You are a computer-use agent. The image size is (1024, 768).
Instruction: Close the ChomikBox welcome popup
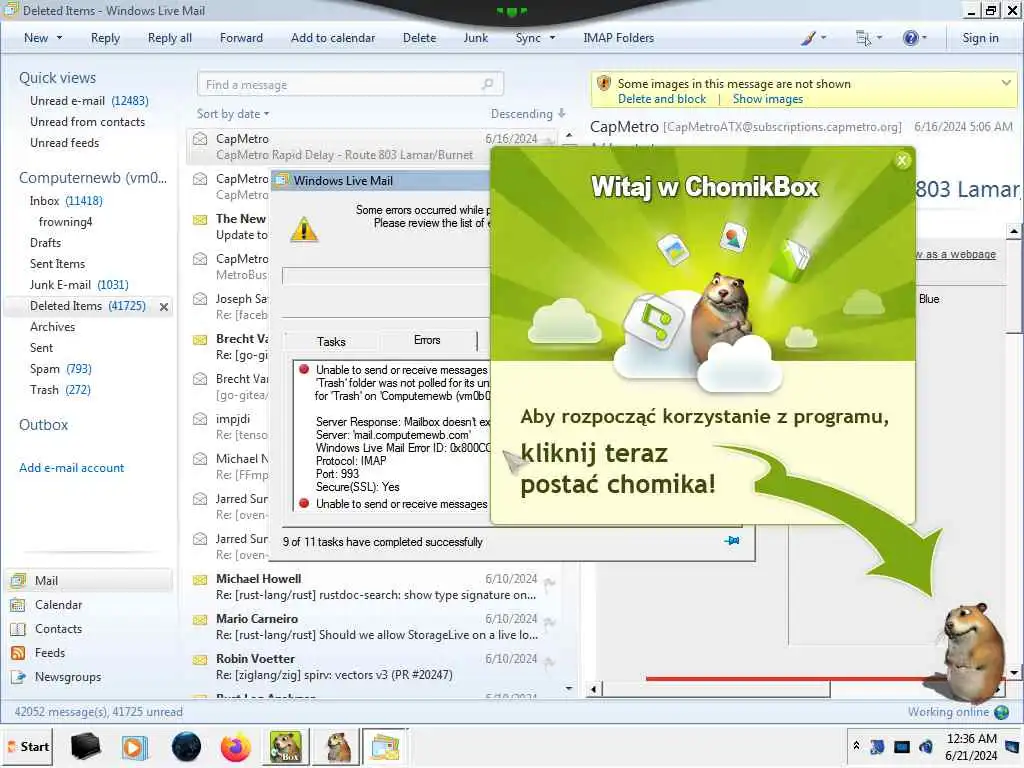click(x=902, y=160)
